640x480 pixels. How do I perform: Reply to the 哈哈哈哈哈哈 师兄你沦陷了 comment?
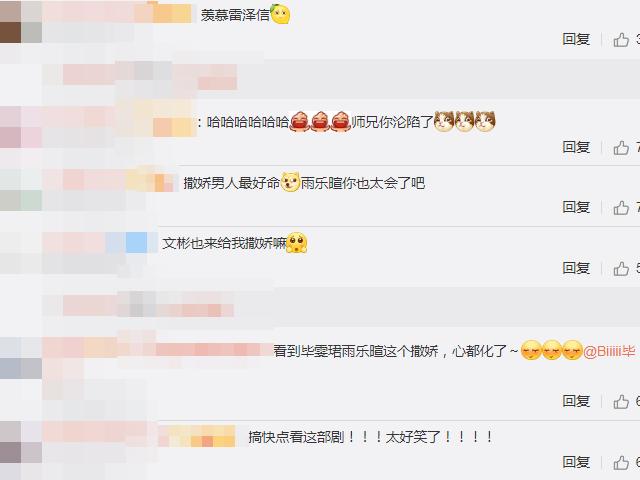[x=576, y=147]
